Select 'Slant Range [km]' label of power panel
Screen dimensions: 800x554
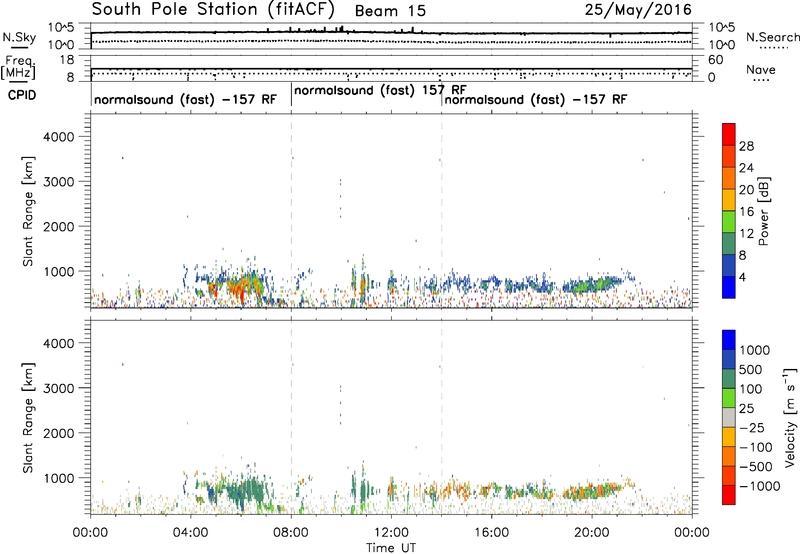28,211
